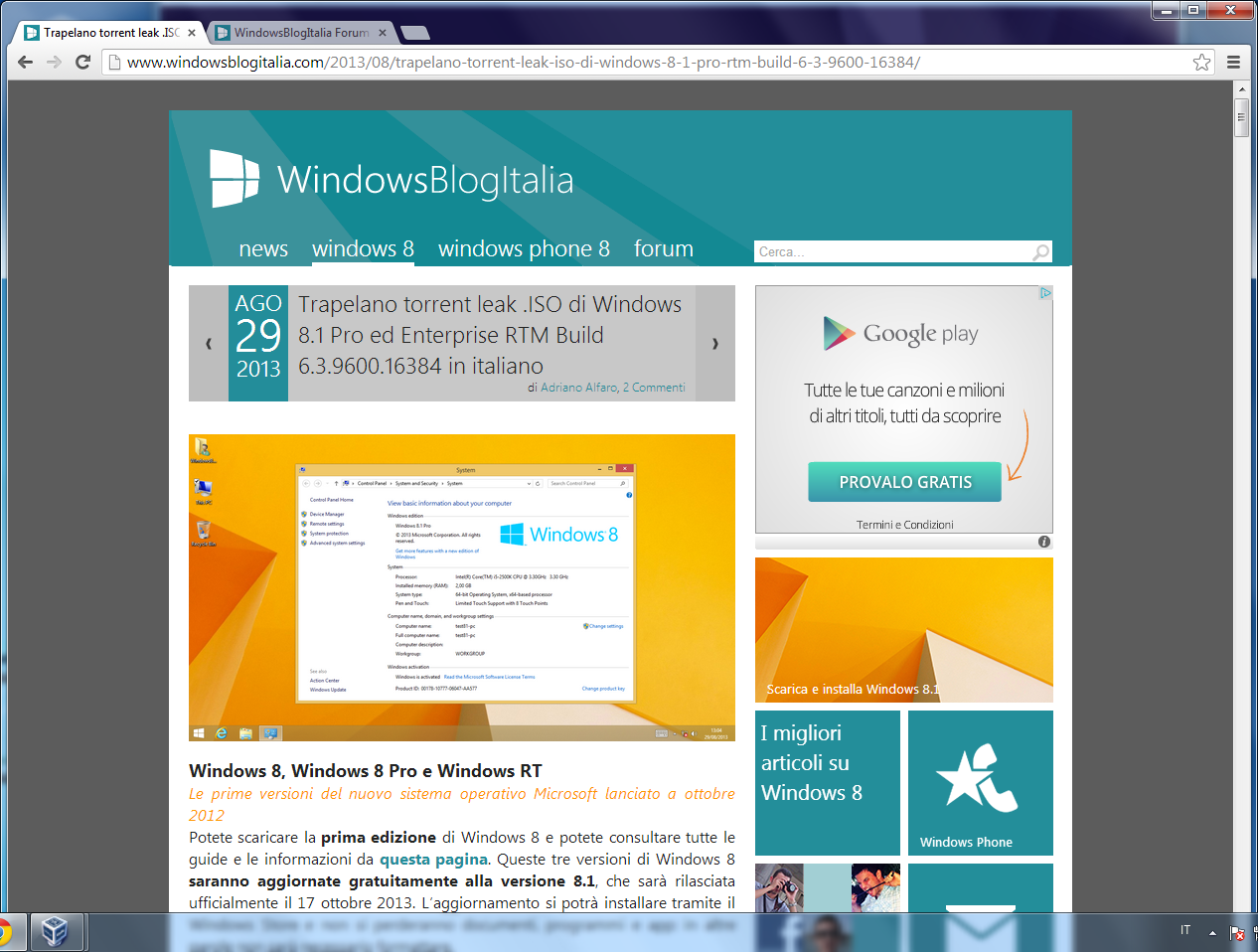Click the Chrome icon in the taskbar
Screen dimensions: 1258x952
(6, 932)
